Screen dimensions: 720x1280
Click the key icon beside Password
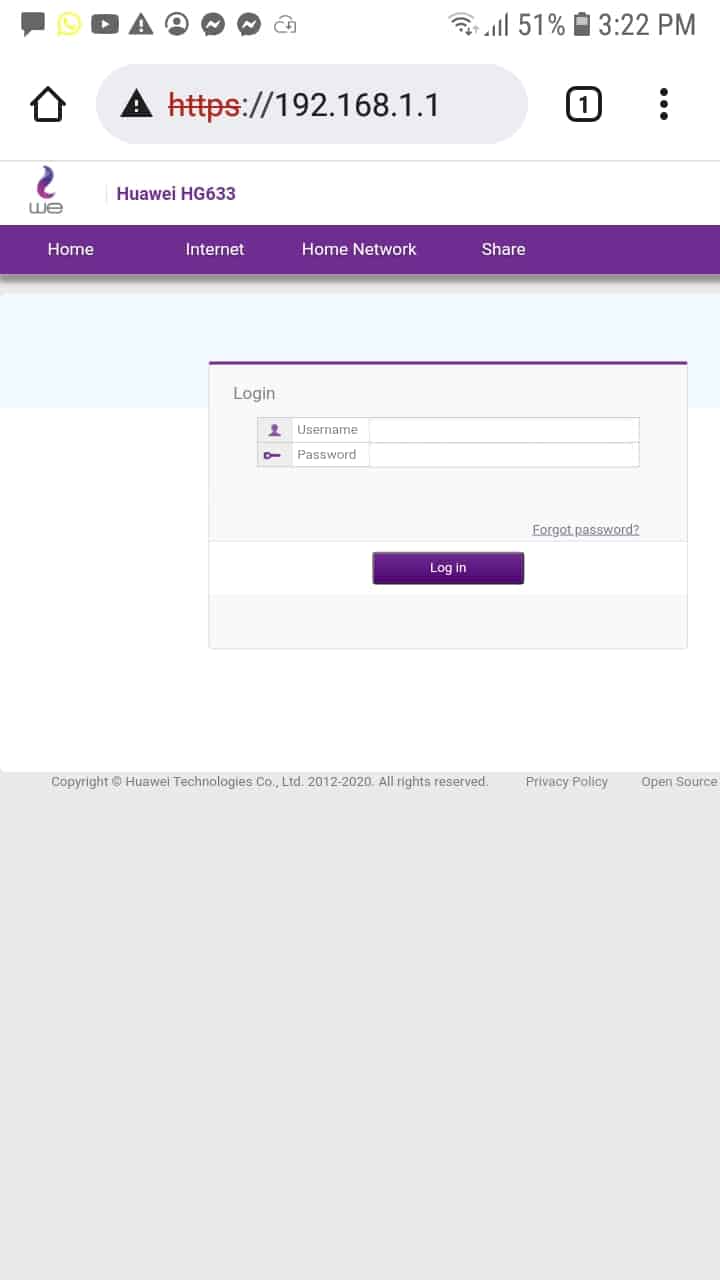click(274, 455)
